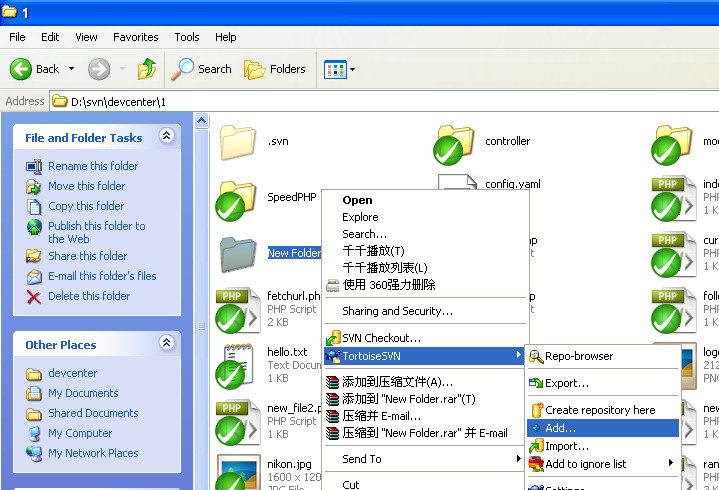This screenshot has height=490, width=719.
Task: Click the address bar path field
Action: click(x=384, y=101)
